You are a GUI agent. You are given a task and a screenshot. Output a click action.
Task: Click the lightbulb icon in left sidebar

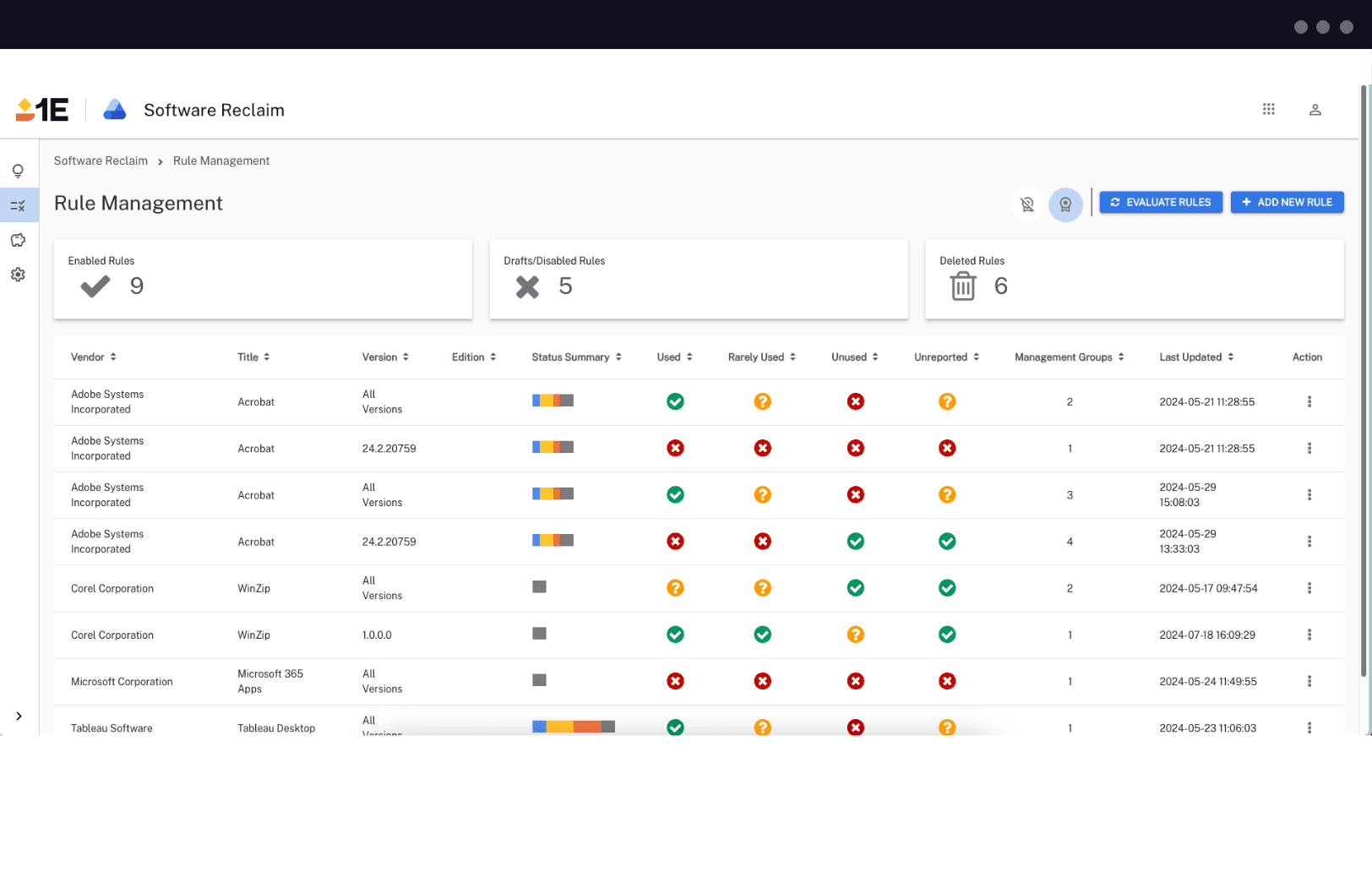(x=18, y=172)
